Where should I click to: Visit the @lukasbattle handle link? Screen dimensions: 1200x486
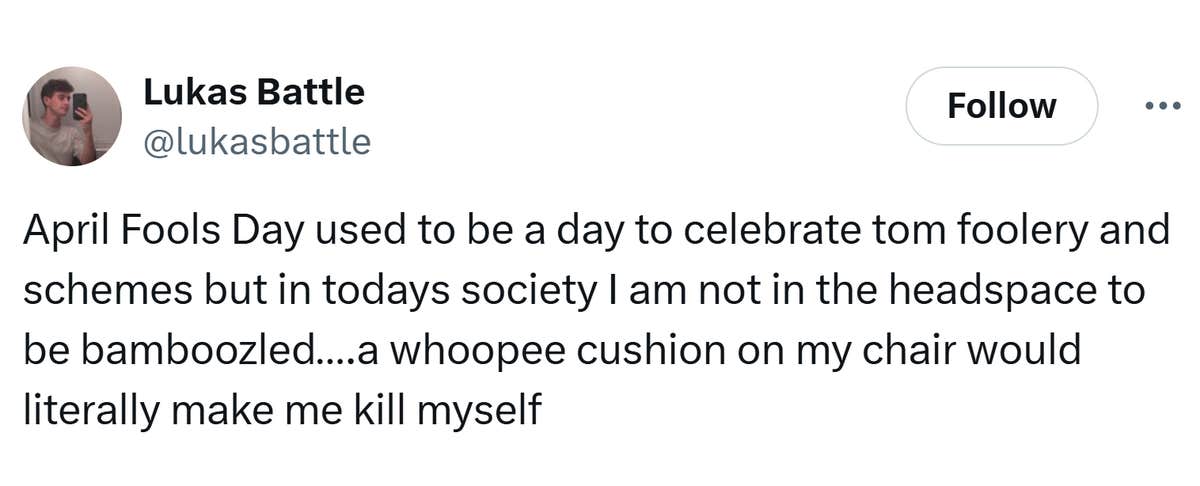[257, 142]
